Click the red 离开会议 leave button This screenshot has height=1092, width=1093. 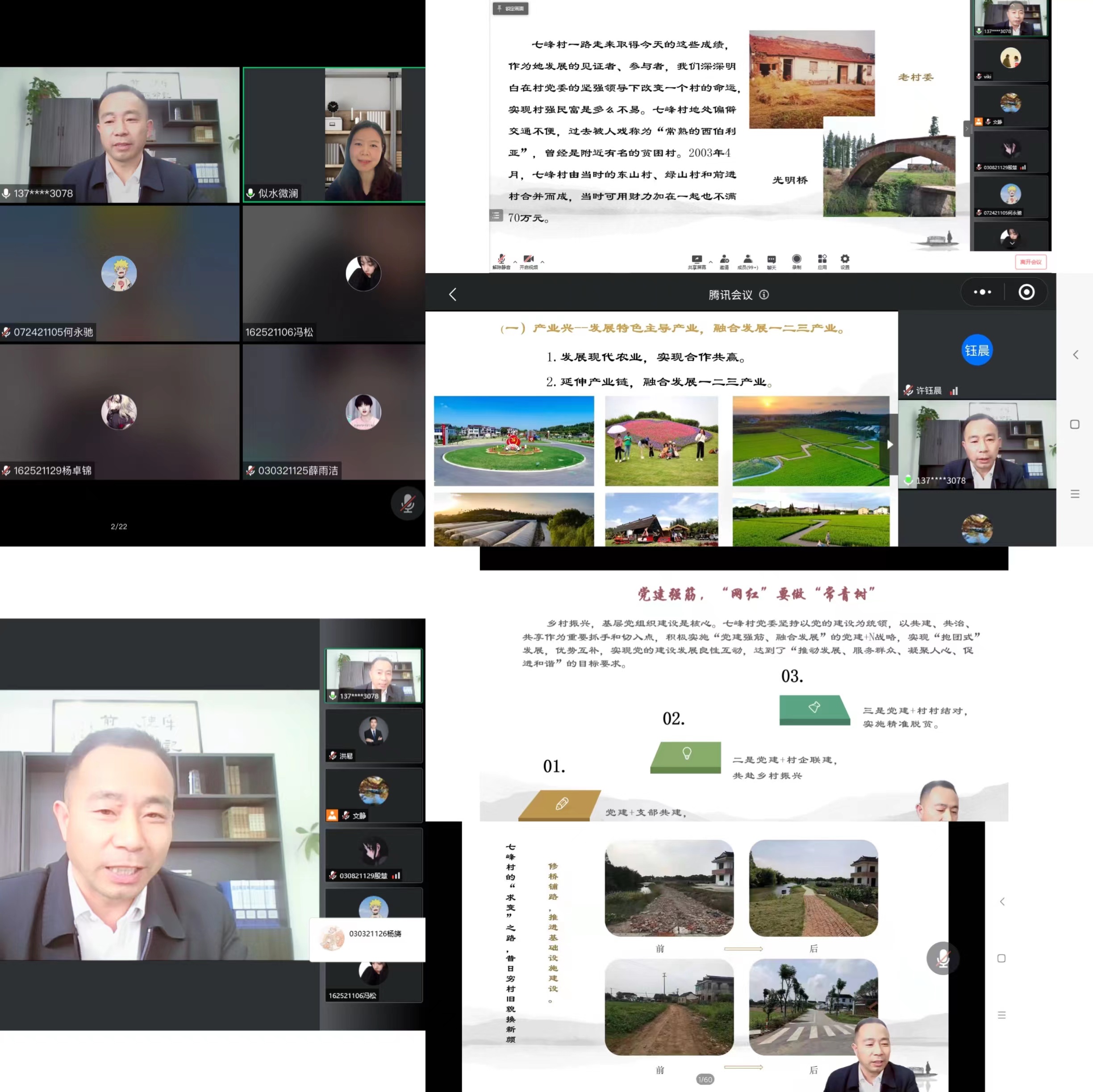point(1030,262)
